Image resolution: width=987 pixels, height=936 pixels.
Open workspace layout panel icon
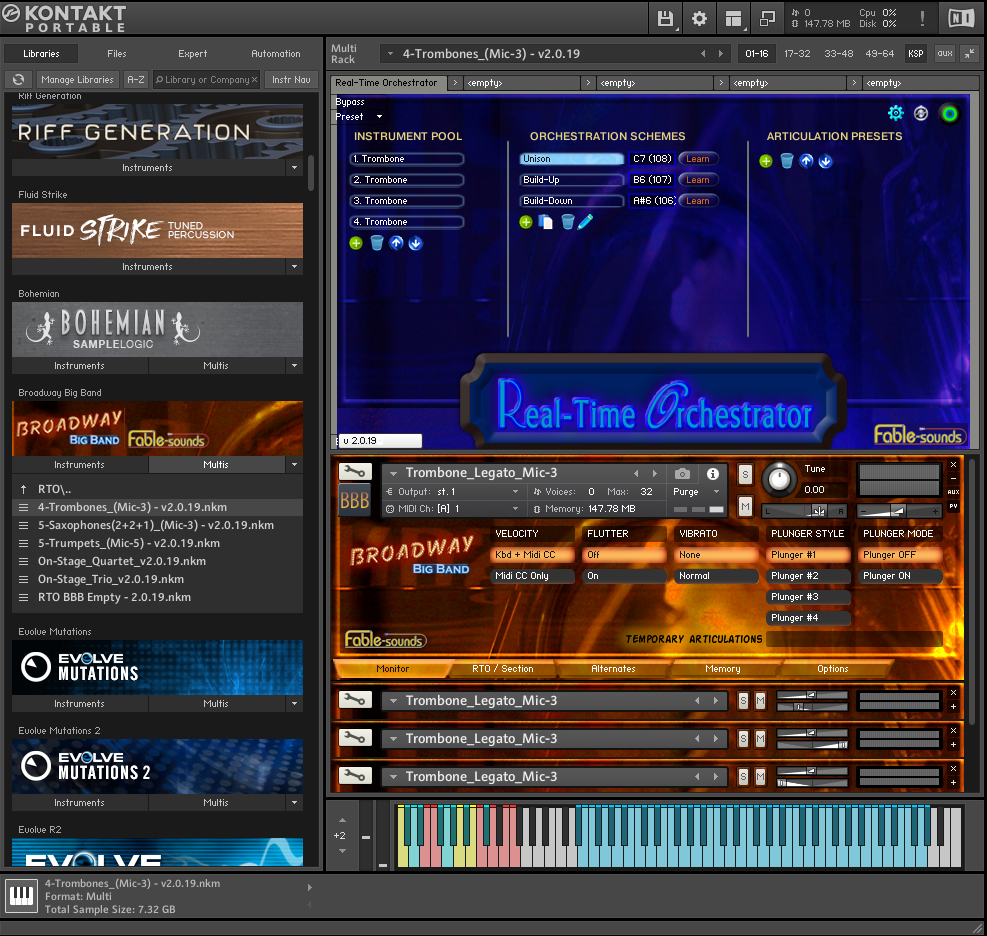tap(733, 18)
